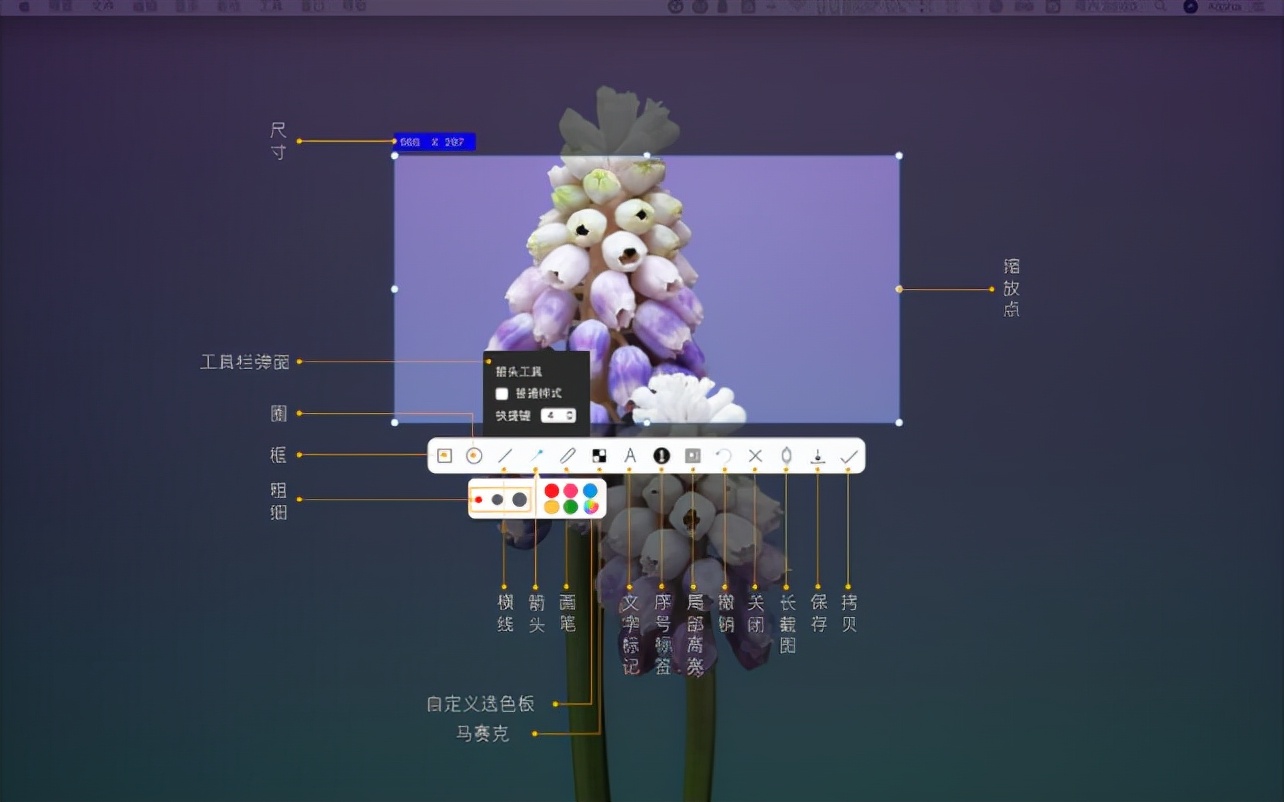Image resolution: width=1284 pixels, height=802 pixels.
Task: Confirm and copy screenshot with checkmark button
Action: (848, 455)
